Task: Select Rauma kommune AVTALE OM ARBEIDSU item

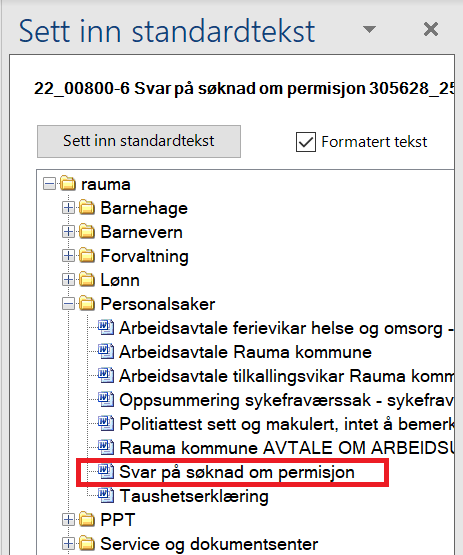Action: [286, 448]
